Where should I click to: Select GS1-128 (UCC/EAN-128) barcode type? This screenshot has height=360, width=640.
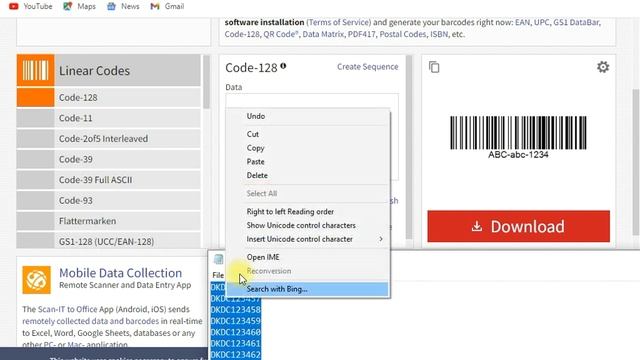(x=109, y=241)
